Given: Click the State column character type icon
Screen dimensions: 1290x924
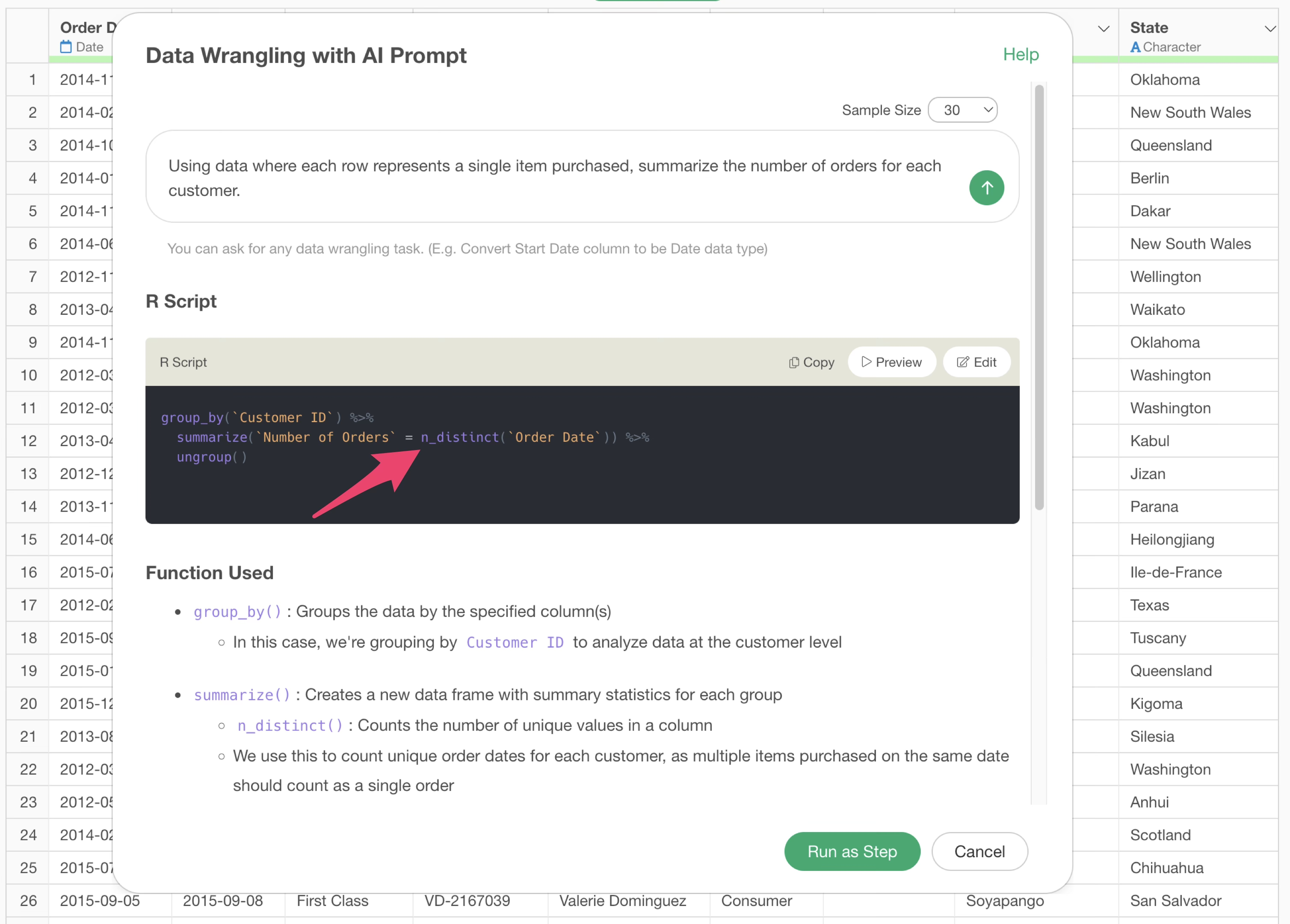Looking at the screenshot, I should coord(1135,47).
